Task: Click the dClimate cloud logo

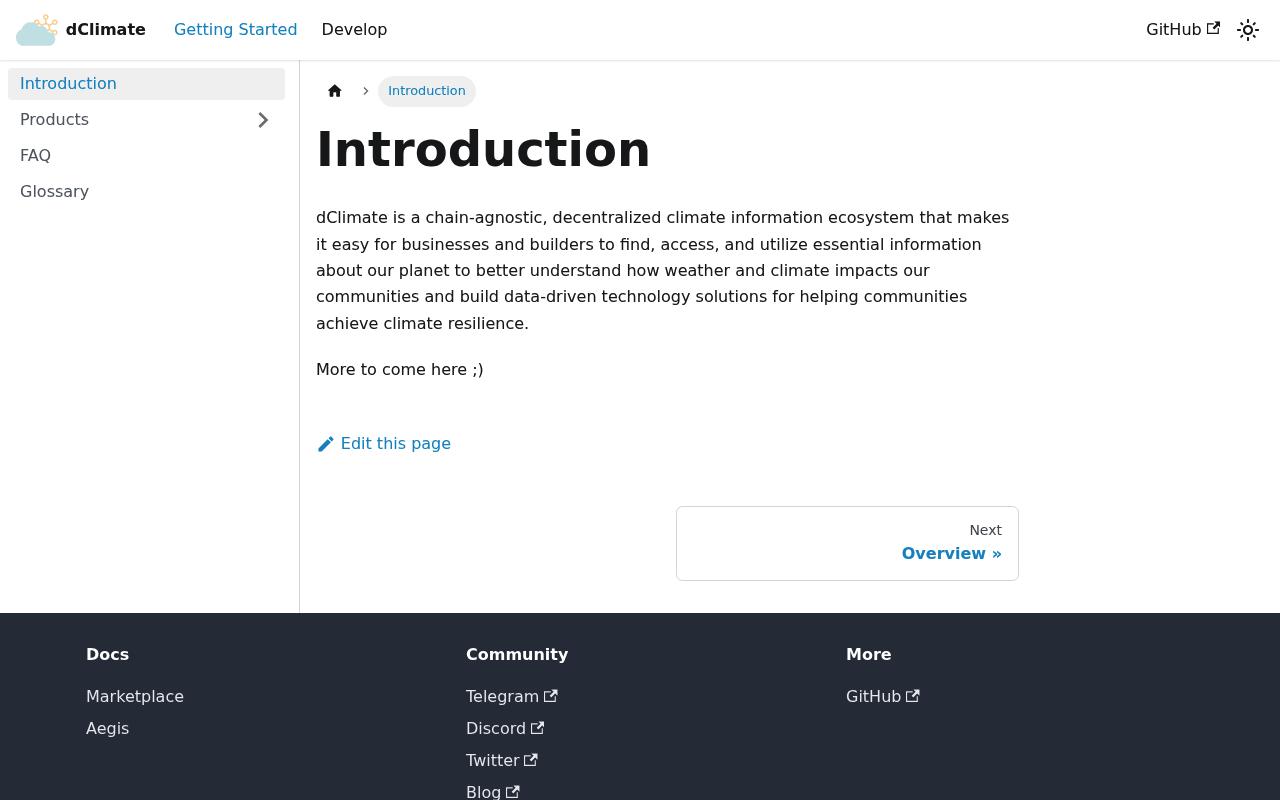Action: [37, 30]
